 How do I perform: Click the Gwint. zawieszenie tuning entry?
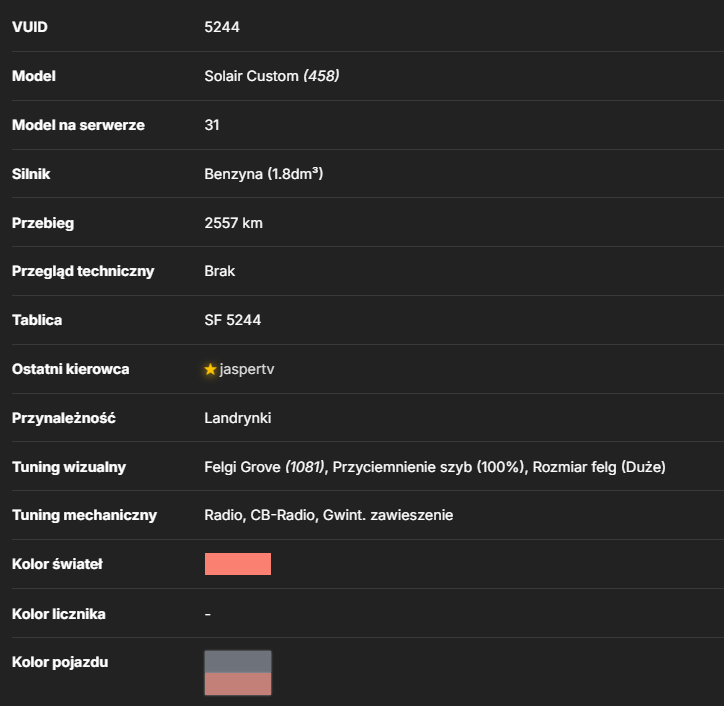point(388,515)
